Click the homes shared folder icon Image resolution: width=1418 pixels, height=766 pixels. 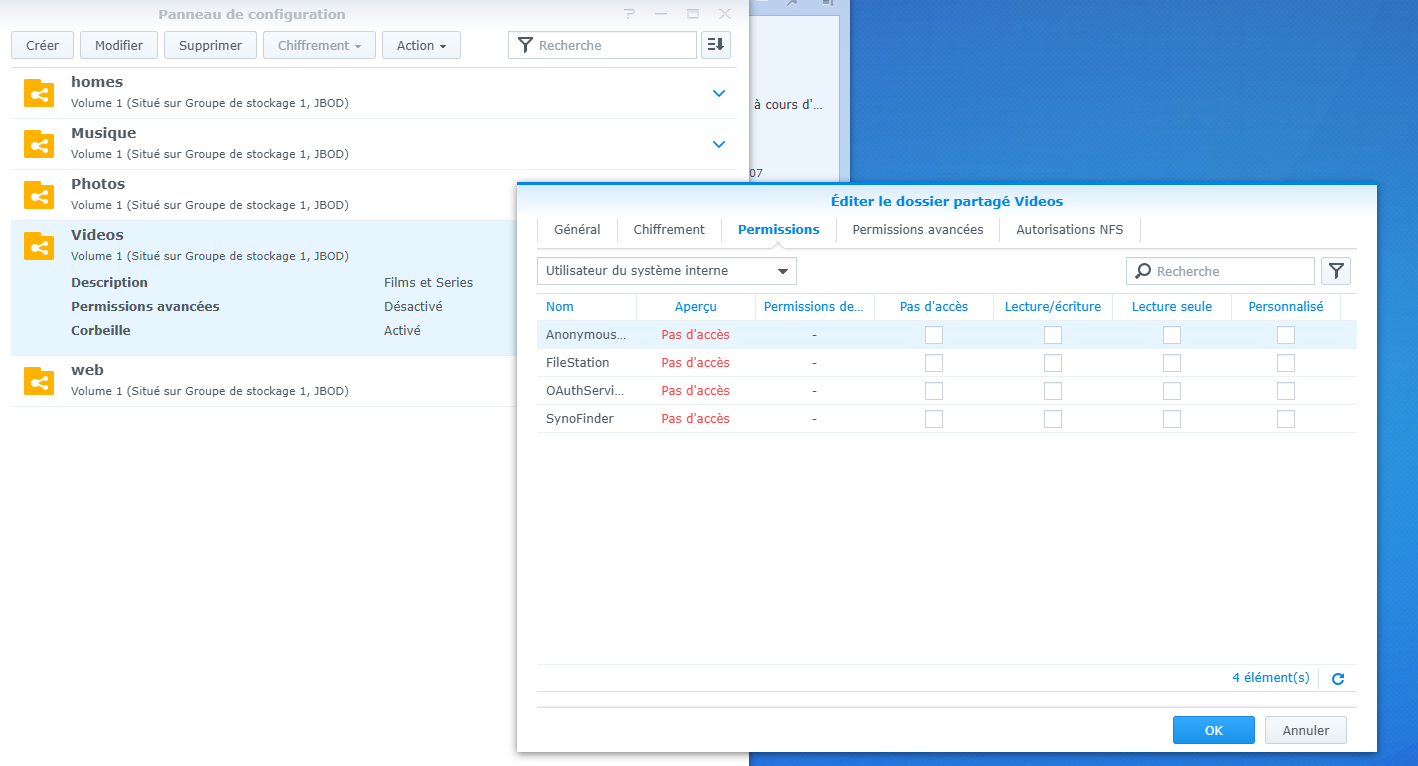39,93
